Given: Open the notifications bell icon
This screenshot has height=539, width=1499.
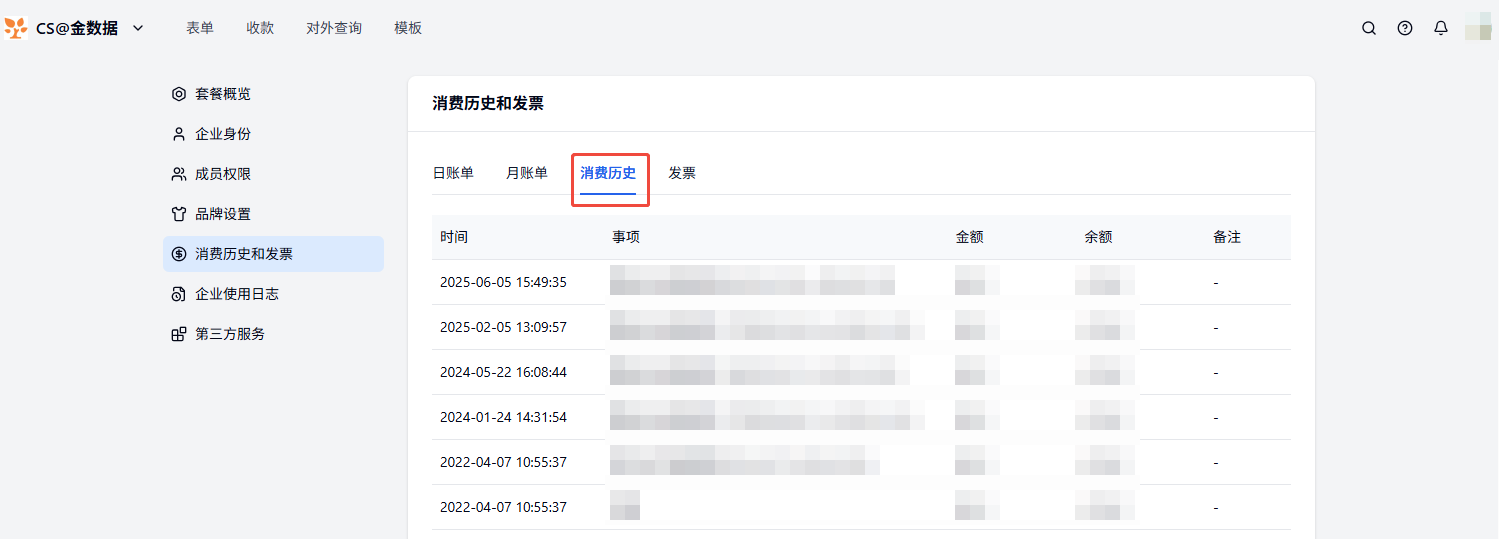Looking at the screenshot, I should pos(1441,28).
